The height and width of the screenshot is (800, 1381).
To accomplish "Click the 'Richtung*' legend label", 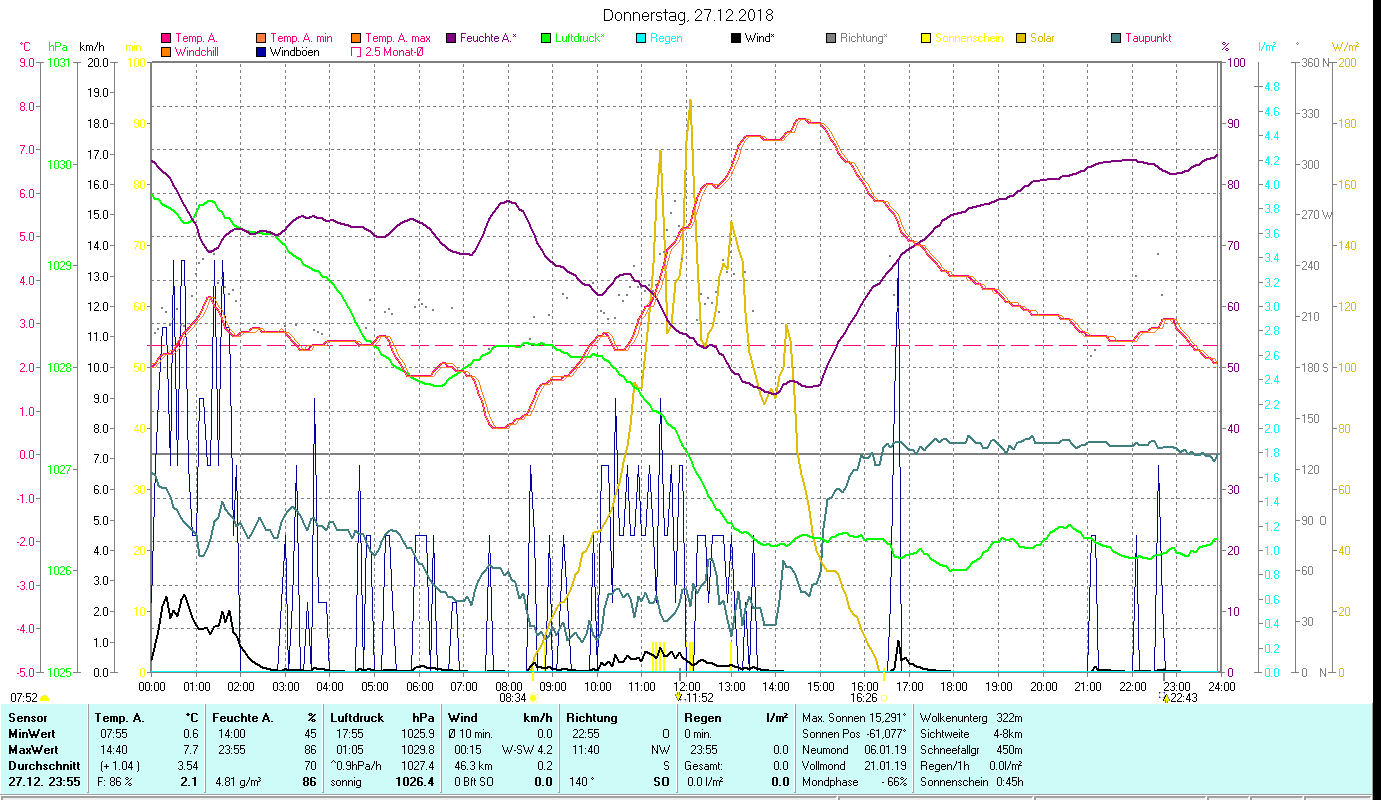I will point(864,38).
